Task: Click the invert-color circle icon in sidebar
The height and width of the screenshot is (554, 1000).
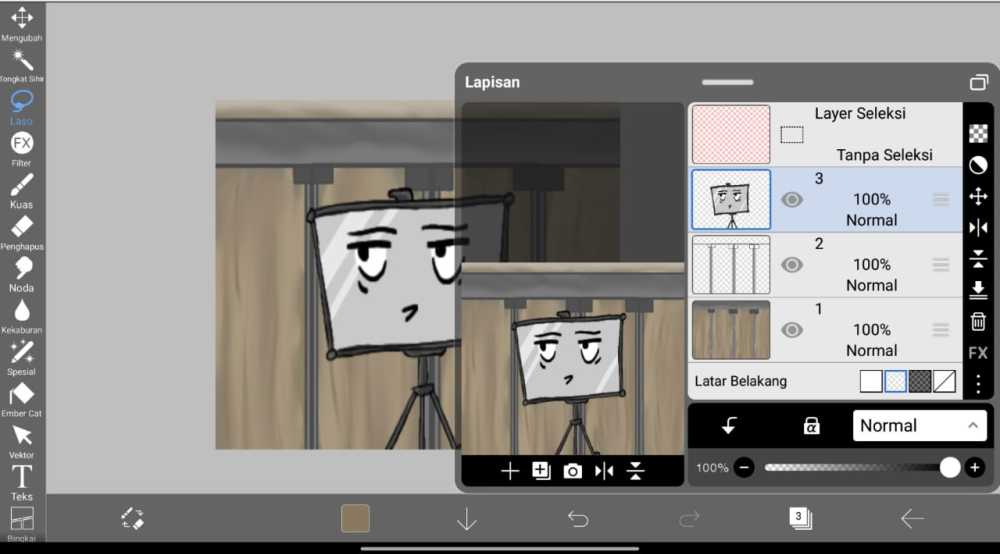Action: coord(978,165)
